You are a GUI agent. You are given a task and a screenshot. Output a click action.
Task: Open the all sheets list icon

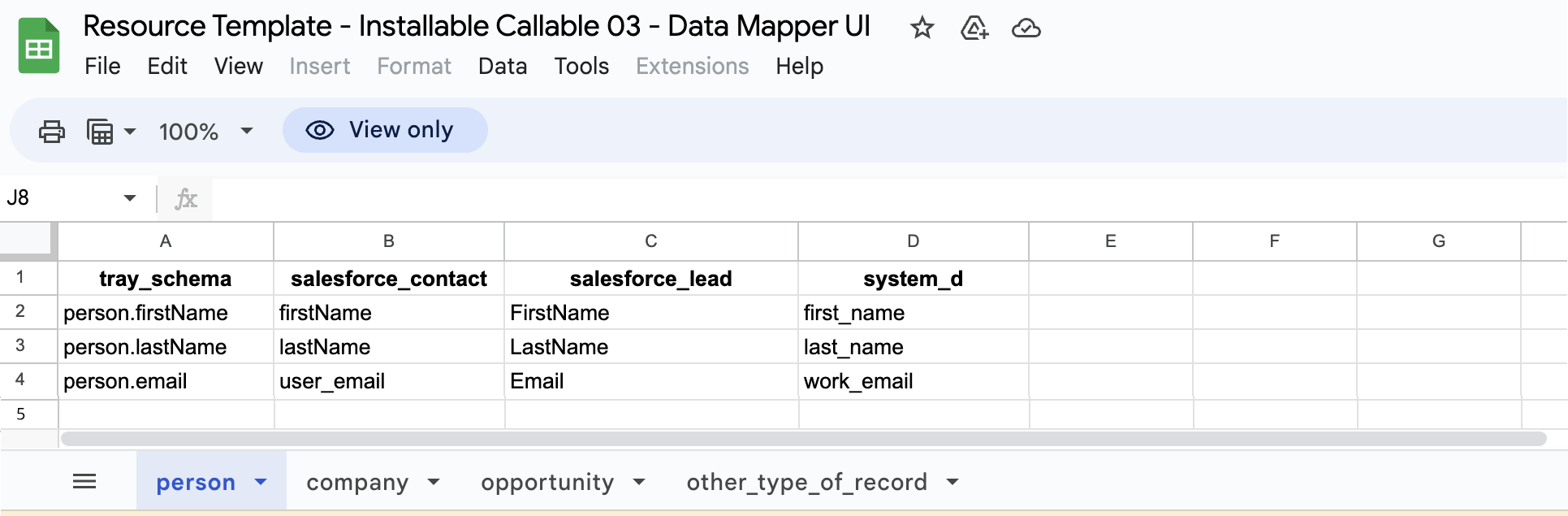tap(84, 482)
